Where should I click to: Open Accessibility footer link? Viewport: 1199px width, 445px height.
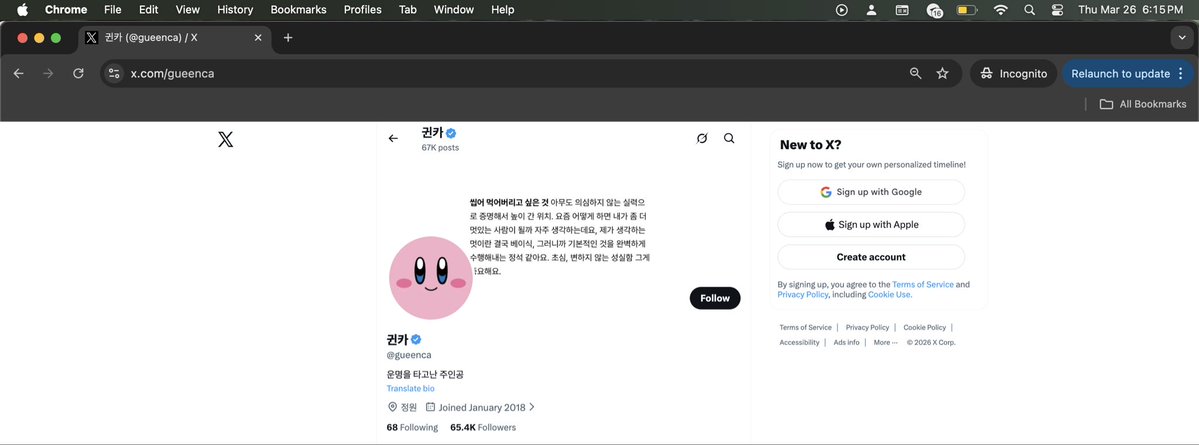point(799,343)
